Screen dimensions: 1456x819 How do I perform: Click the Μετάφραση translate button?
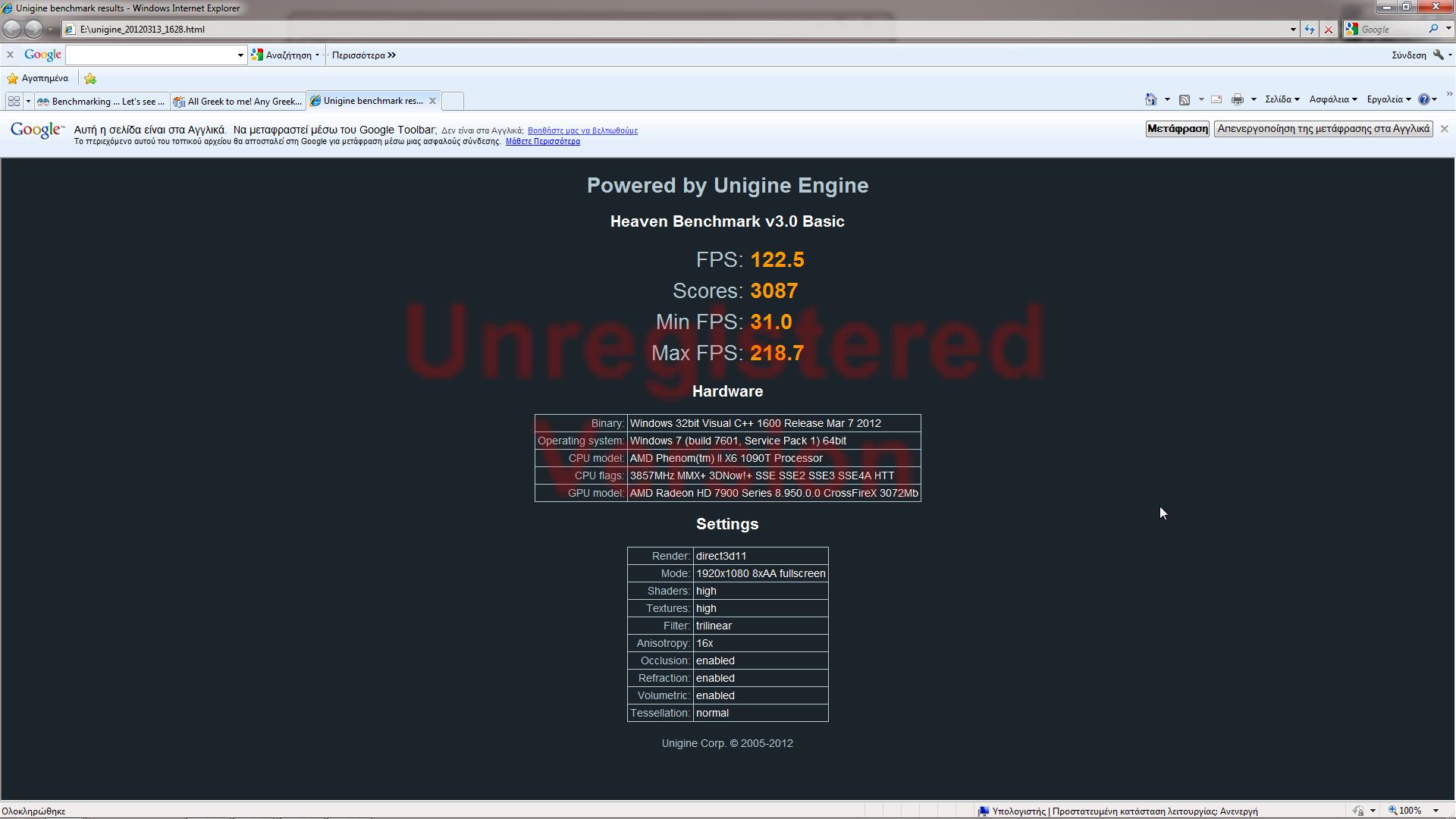tap(1177, 129)
